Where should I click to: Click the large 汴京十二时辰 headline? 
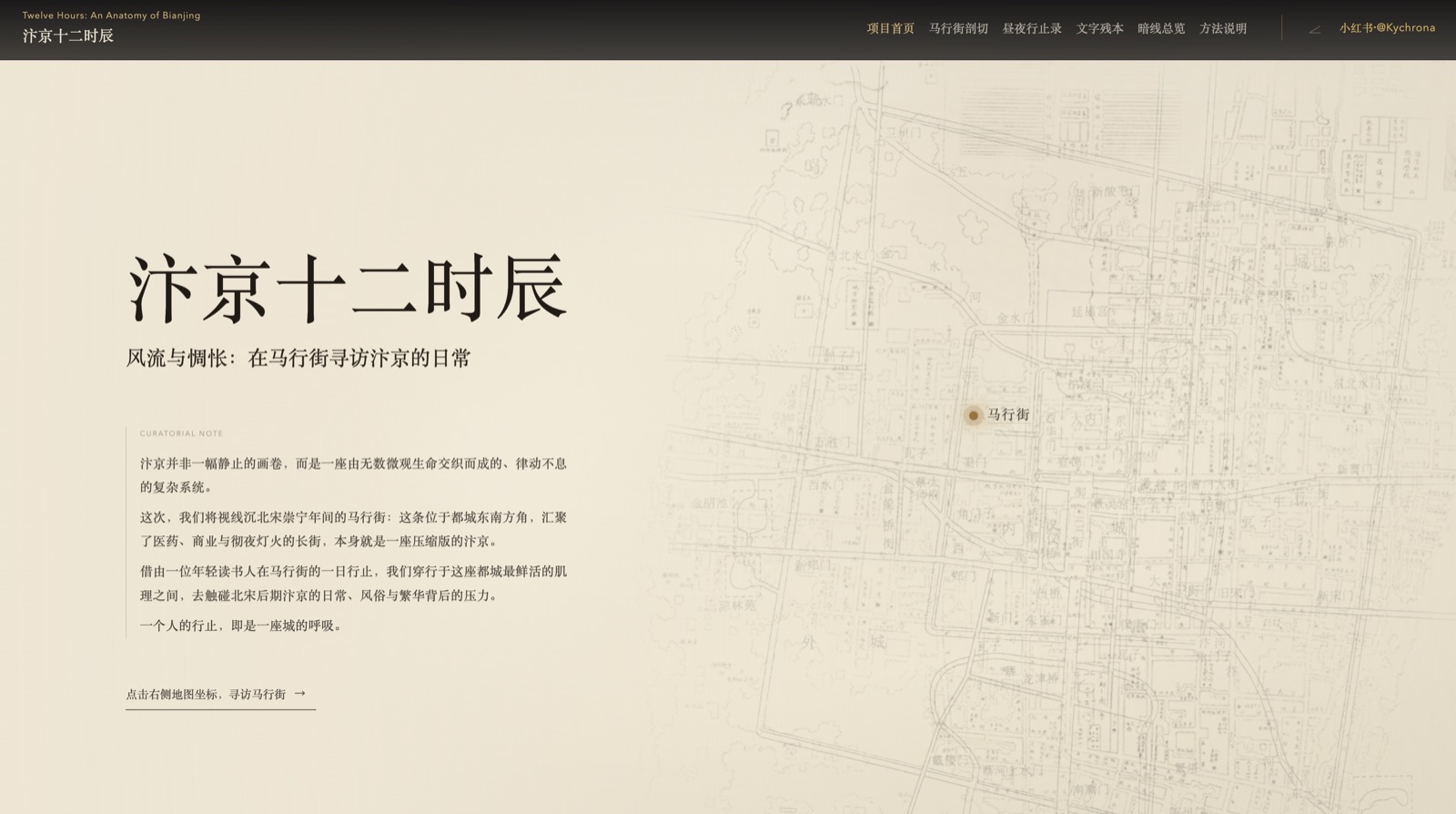tap(348, 290)
